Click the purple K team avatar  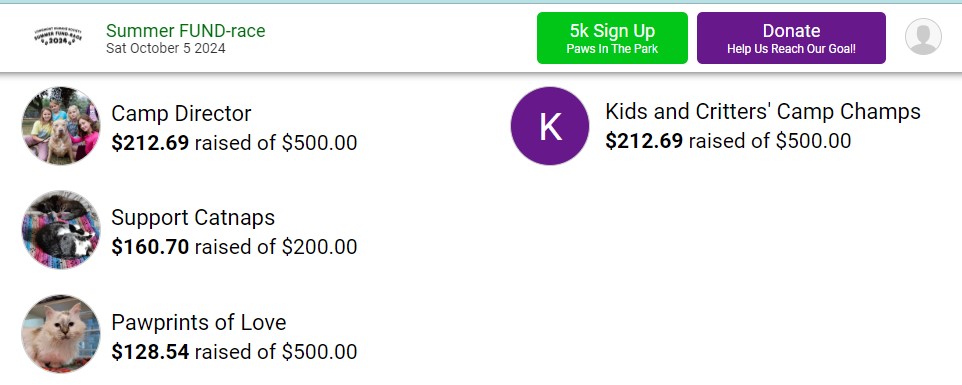(550, 126)
